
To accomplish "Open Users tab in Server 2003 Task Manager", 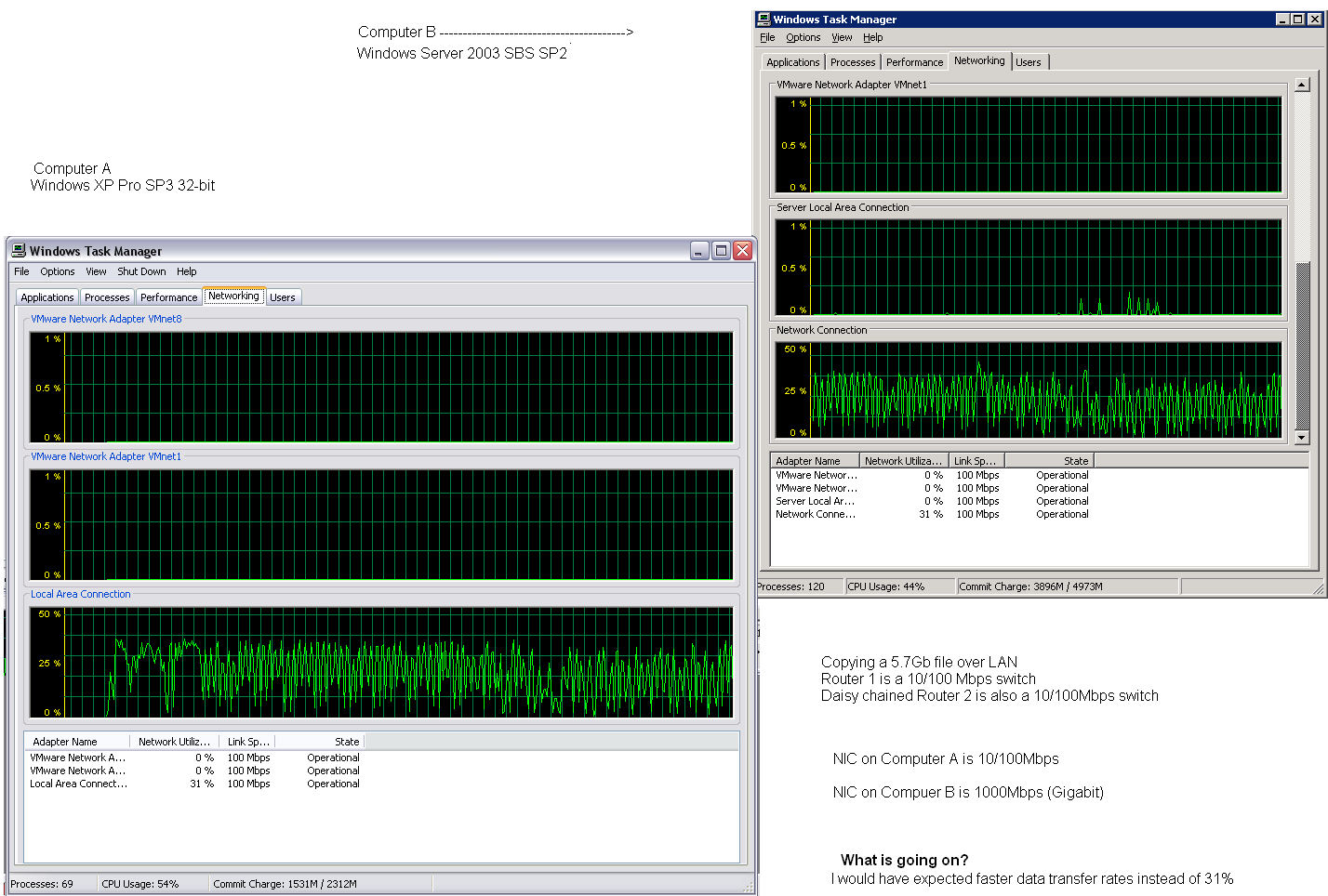I will tap(1028, 62).
